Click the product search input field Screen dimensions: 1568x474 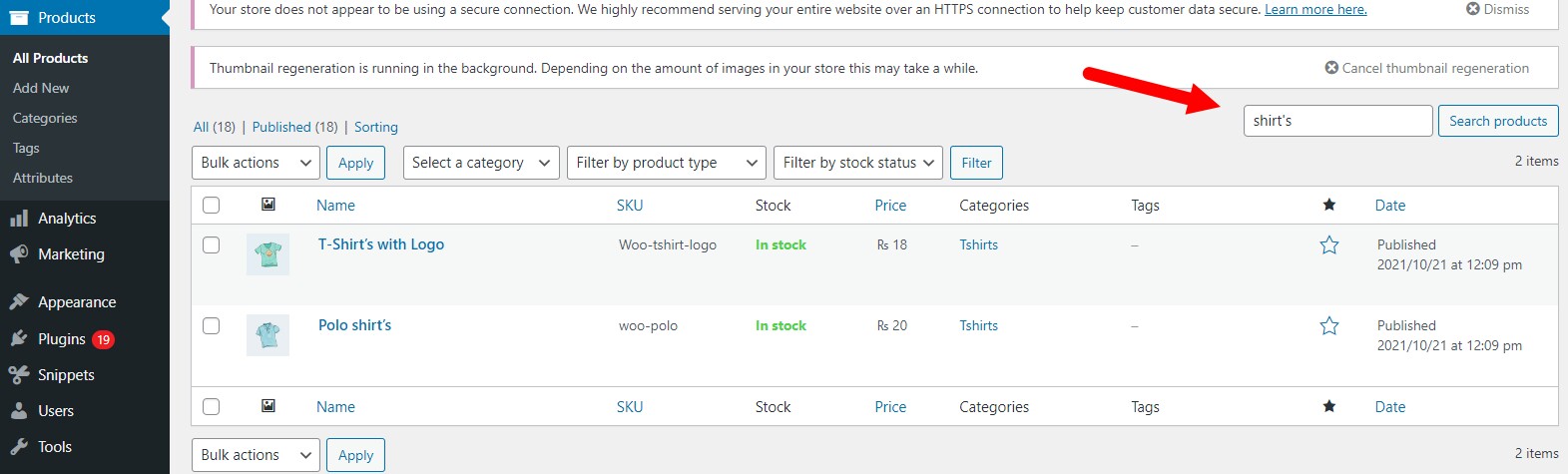tap(1336, 121)
